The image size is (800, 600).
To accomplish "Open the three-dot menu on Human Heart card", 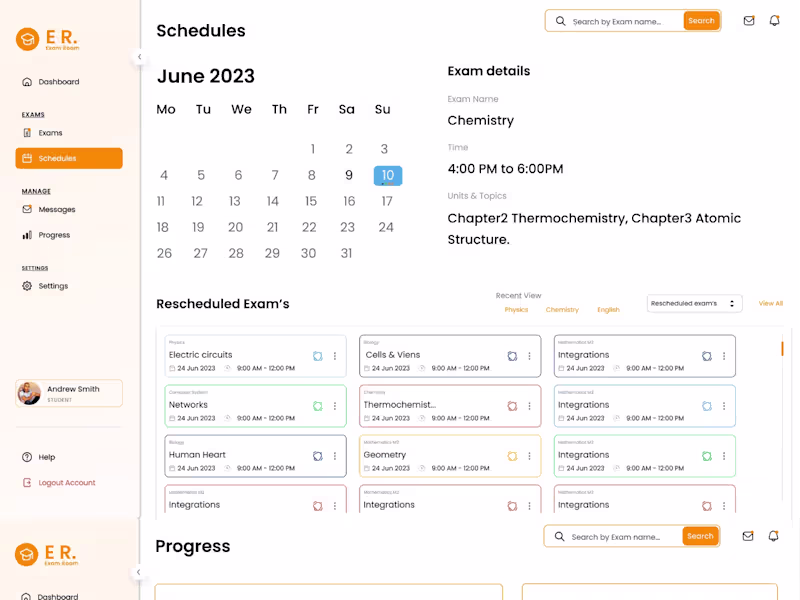I will tap(335, 456).
